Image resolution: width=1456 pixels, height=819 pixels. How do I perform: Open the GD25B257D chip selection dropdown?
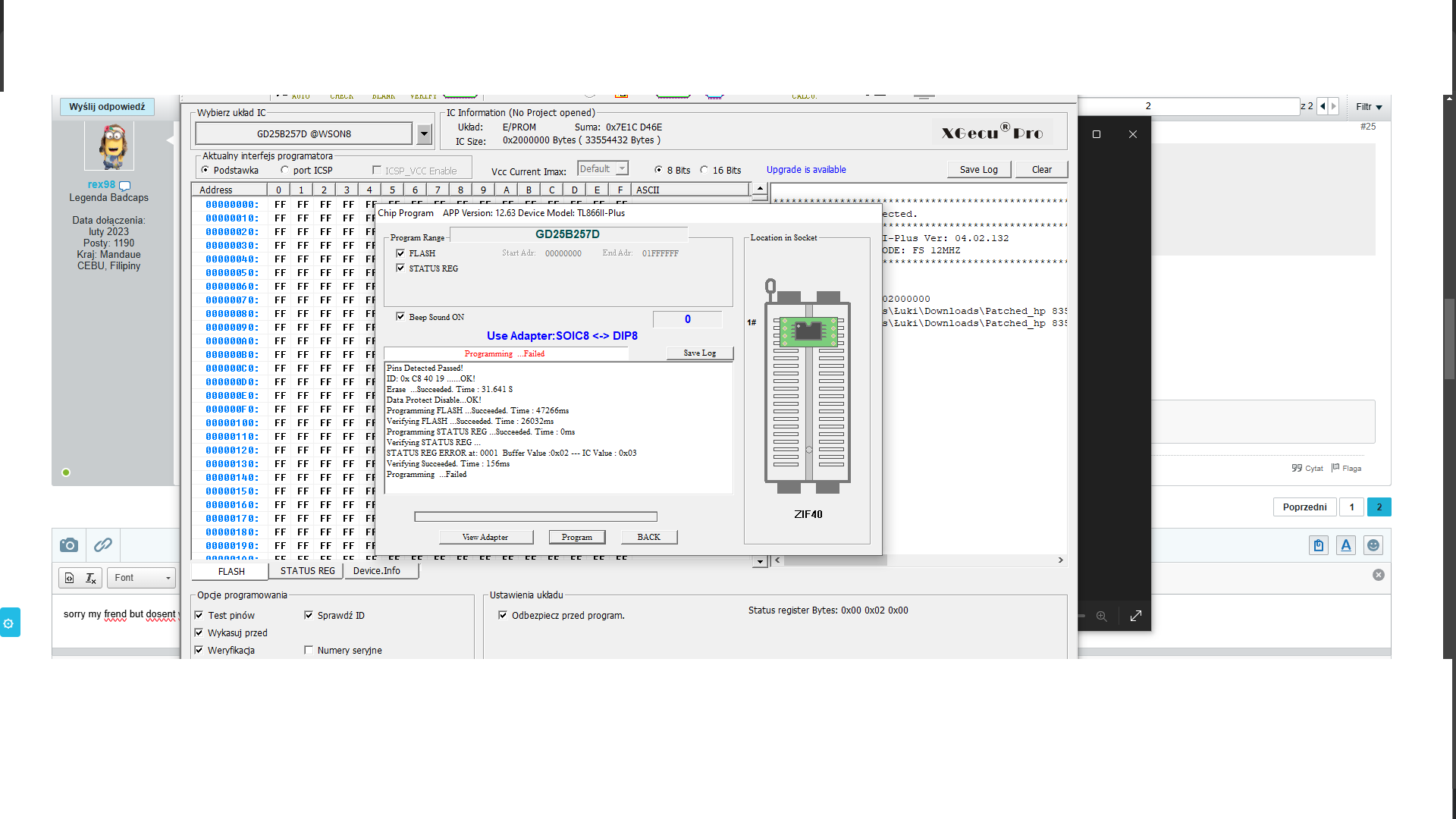click(425, 134)
